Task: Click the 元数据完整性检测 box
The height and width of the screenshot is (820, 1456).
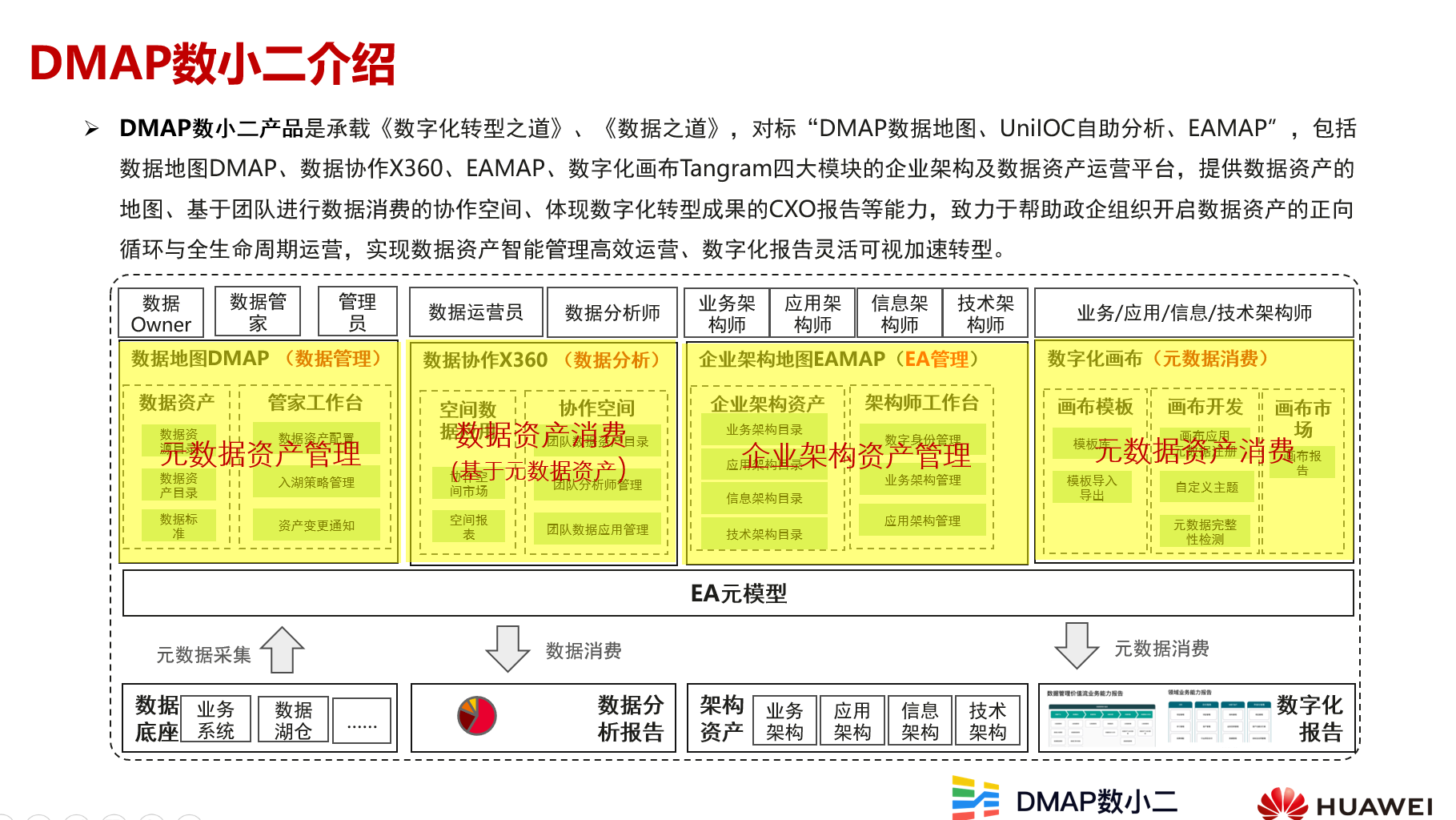Action: [x=1204, y=529]
